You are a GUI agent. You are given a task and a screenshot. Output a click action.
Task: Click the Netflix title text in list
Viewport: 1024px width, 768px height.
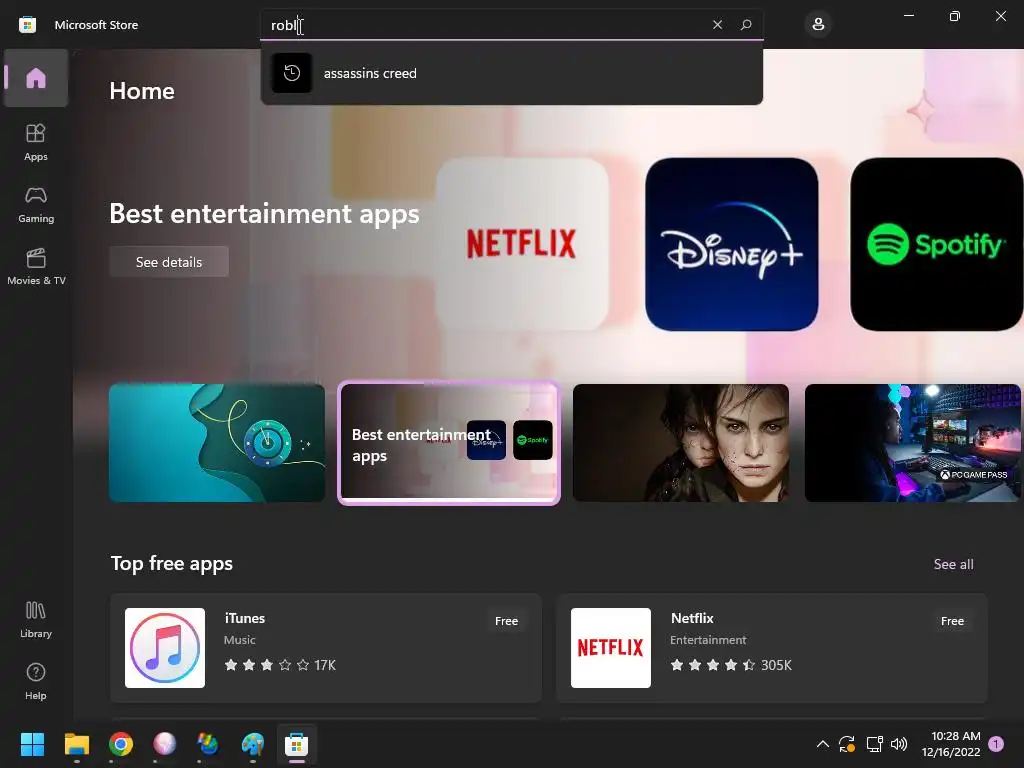[x=692, y=618]
